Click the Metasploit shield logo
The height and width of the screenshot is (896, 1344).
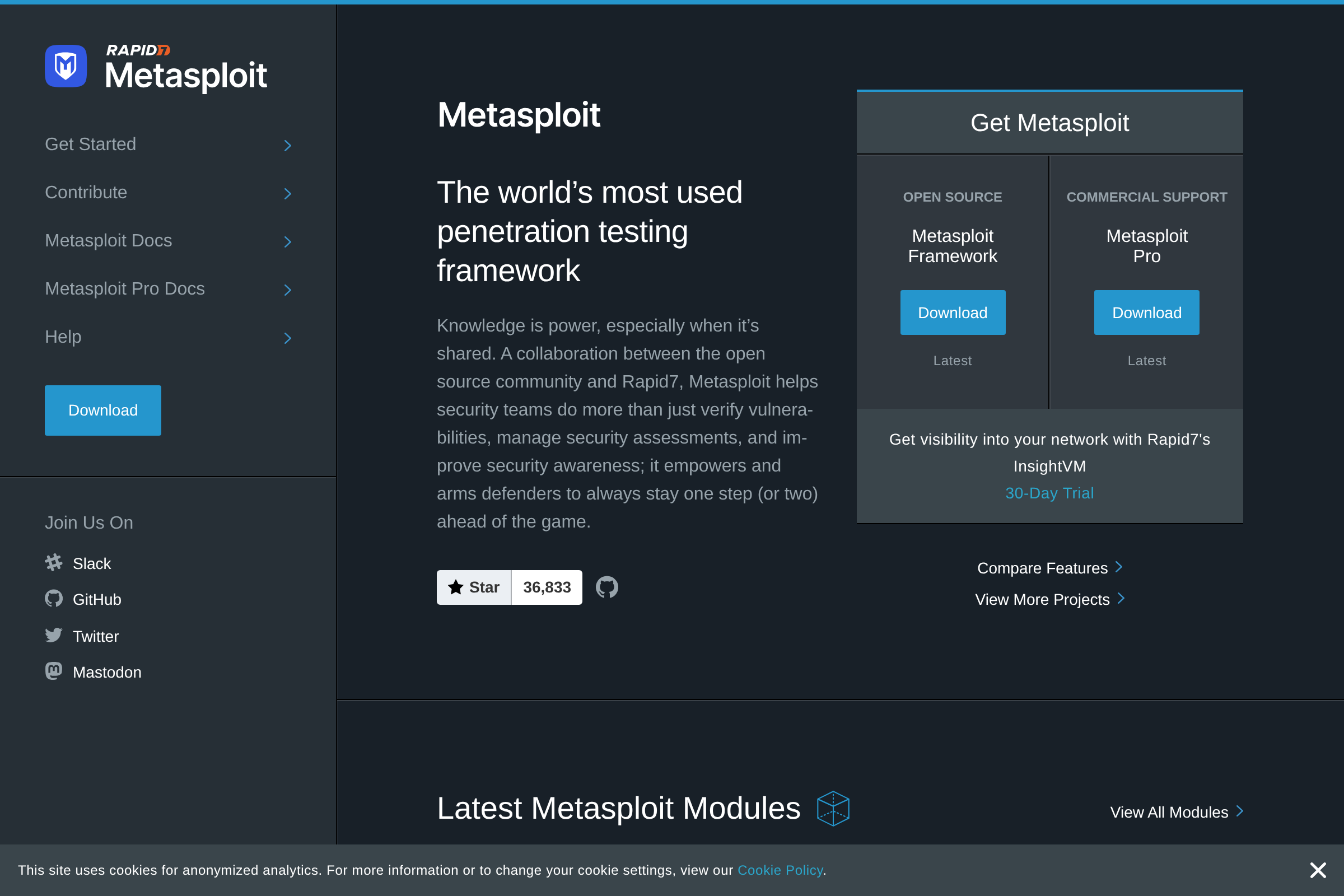click(65, 66)
